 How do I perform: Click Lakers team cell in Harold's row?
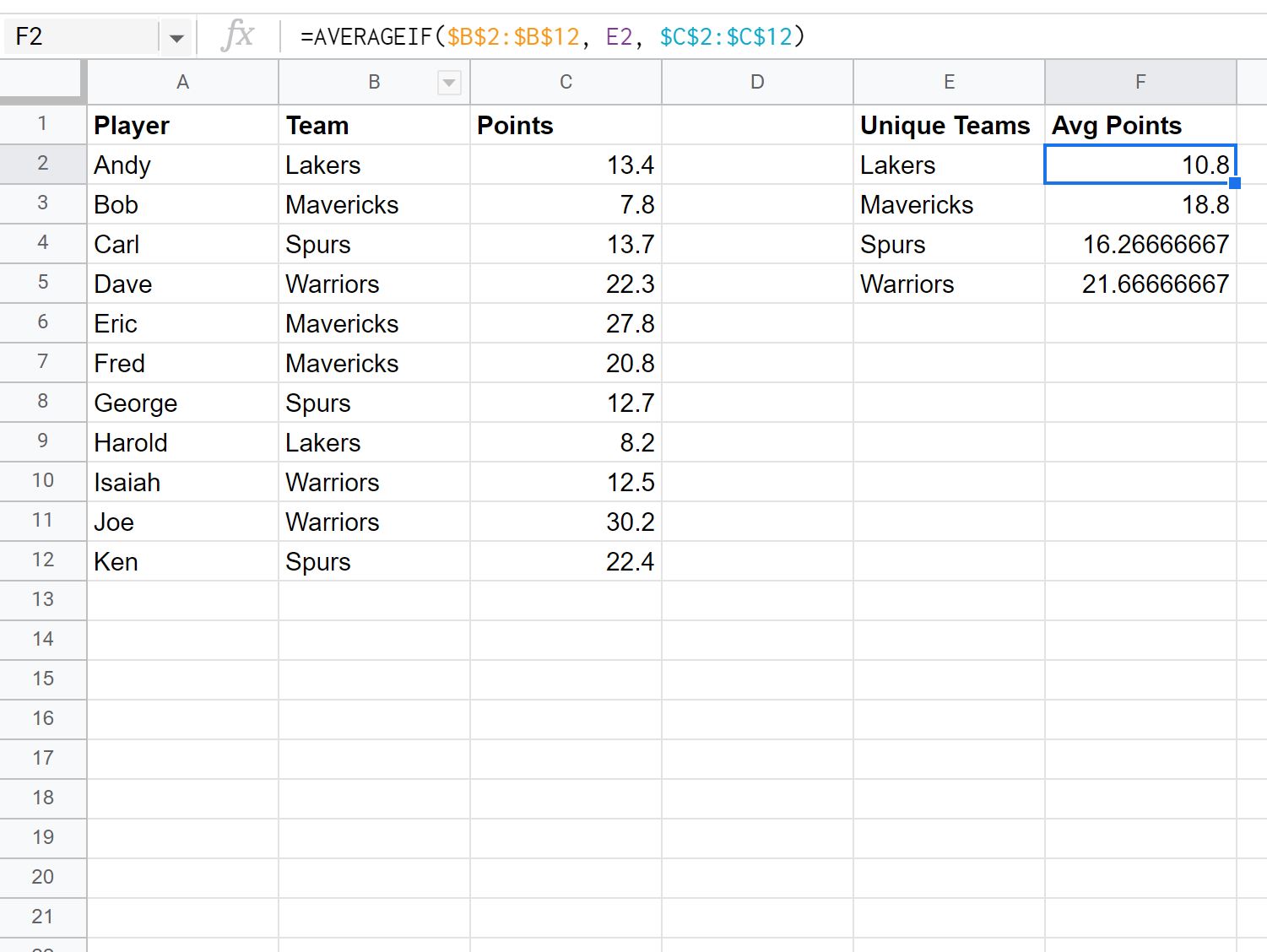coord(375,442)
